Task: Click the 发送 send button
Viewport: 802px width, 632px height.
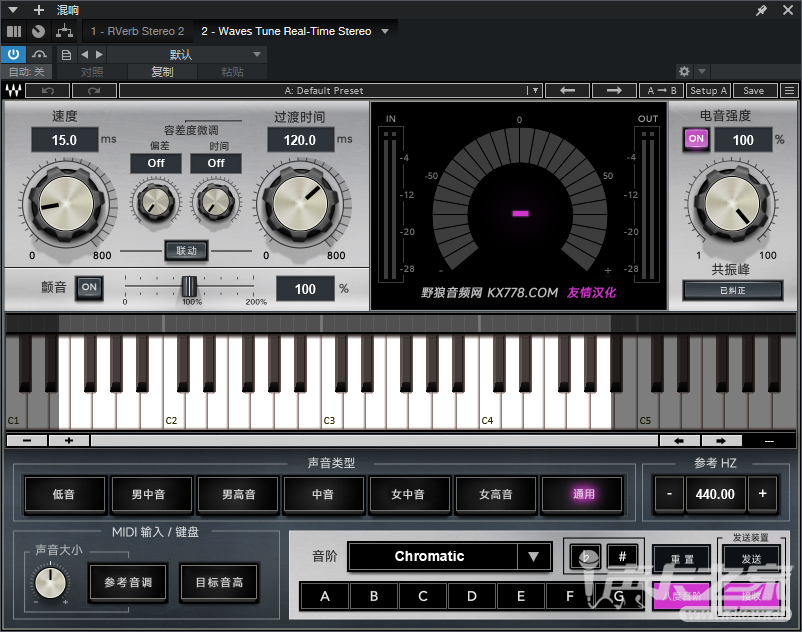Action: (x=751, y=559)
